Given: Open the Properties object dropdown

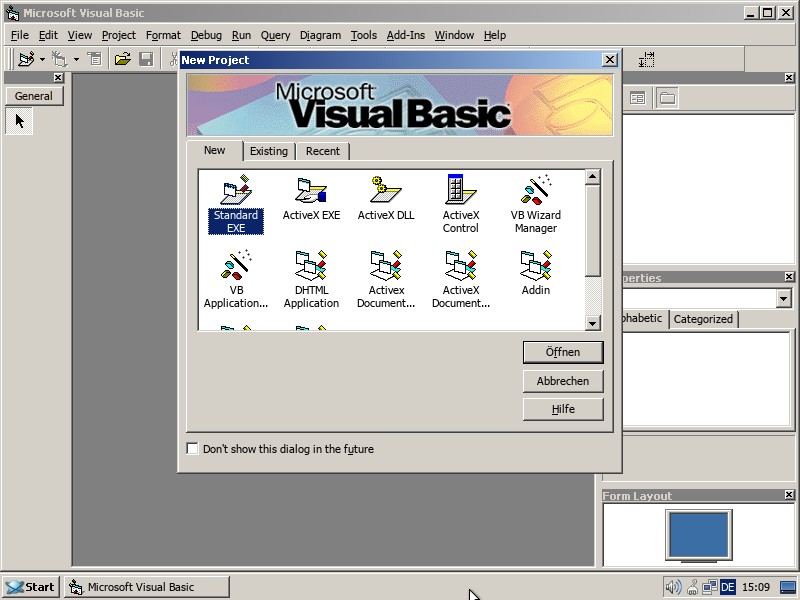Looking at the screenshot, I should click(x=783, y=299).
